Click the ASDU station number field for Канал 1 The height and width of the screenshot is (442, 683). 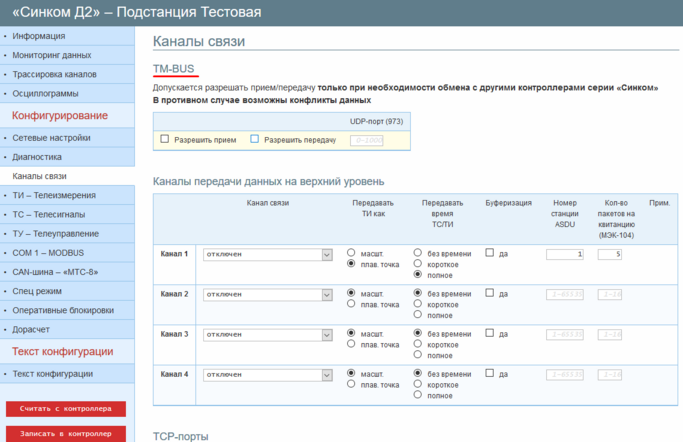pos(565,255)
